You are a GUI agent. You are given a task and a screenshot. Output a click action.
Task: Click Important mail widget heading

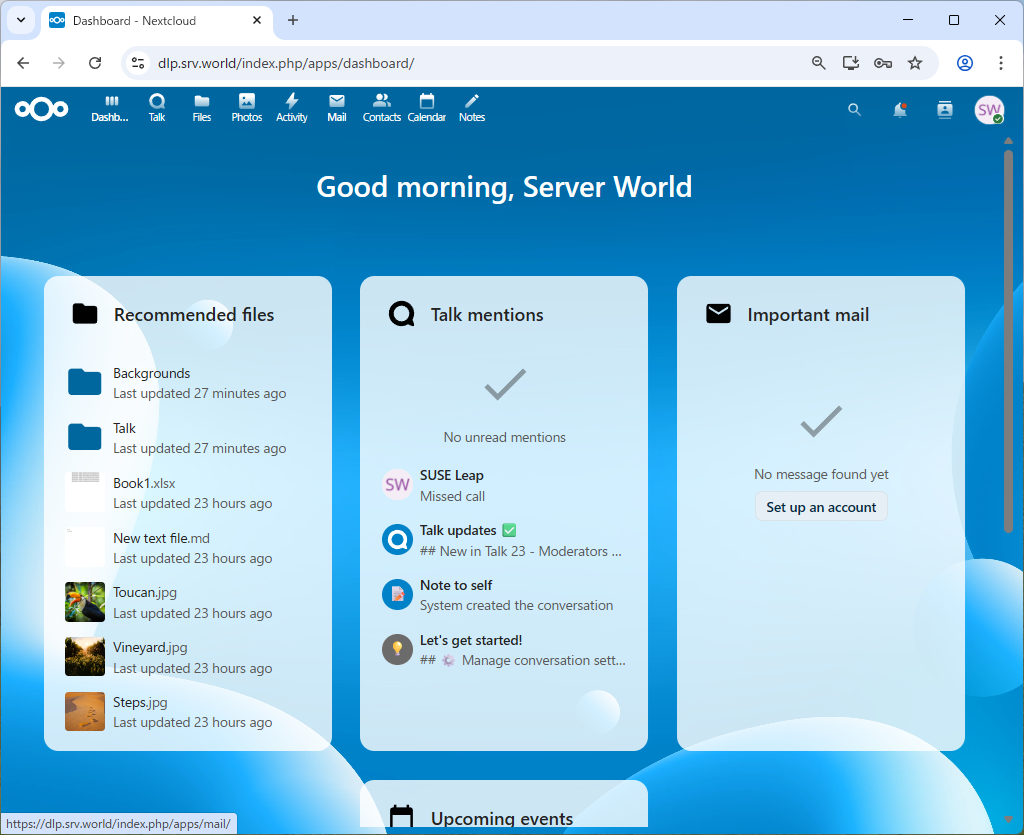tap(808, 315)
